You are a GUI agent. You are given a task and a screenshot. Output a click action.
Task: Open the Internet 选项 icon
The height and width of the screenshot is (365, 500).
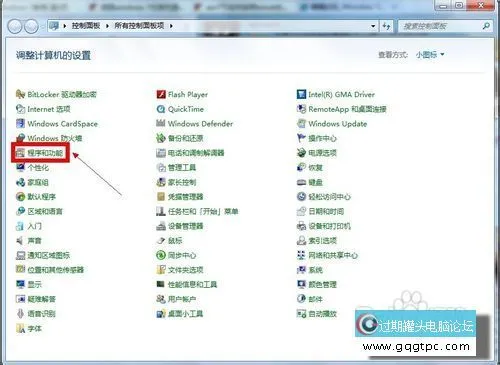coord(20,109)
